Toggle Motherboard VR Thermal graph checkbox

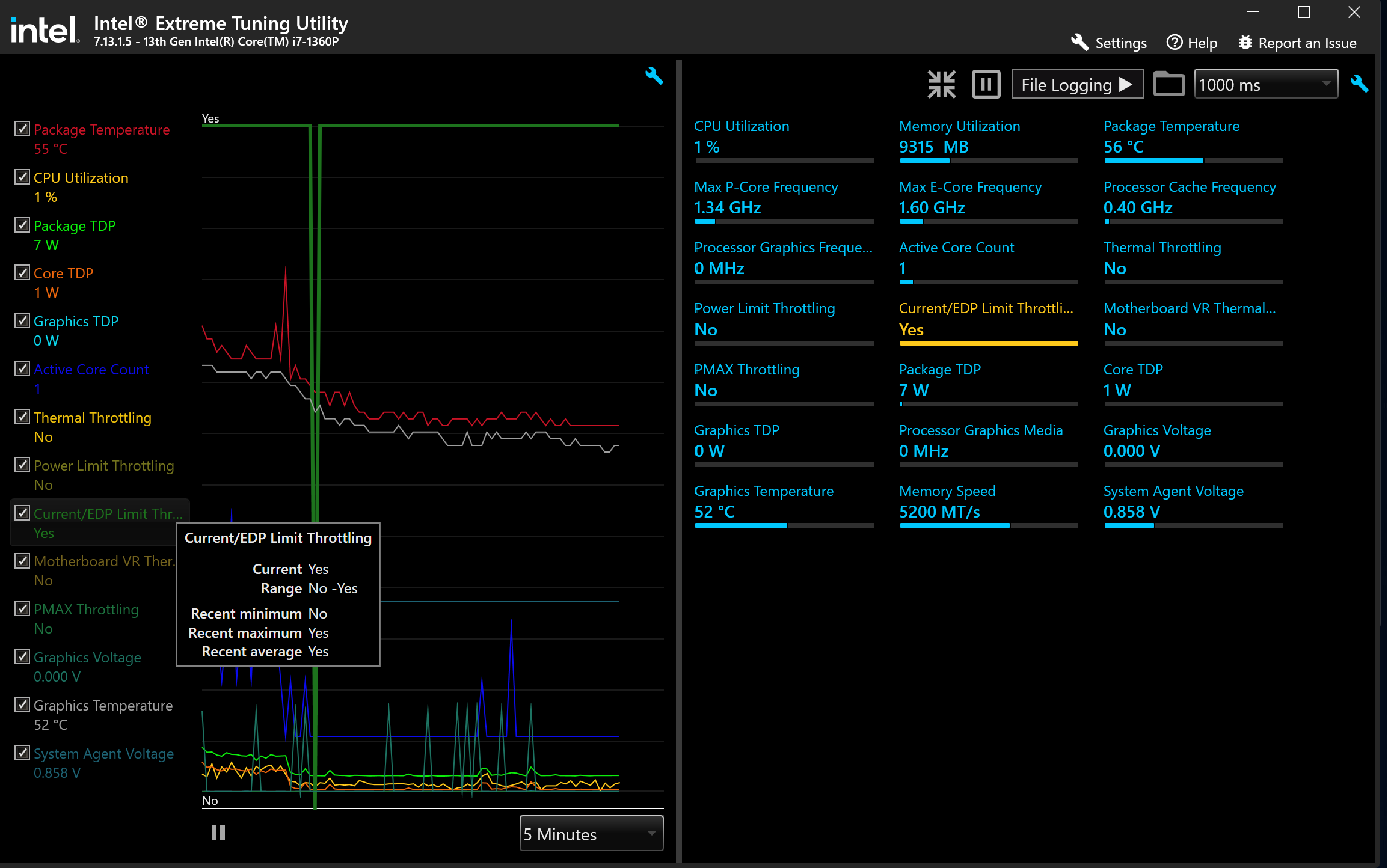[x=22, y=561]
